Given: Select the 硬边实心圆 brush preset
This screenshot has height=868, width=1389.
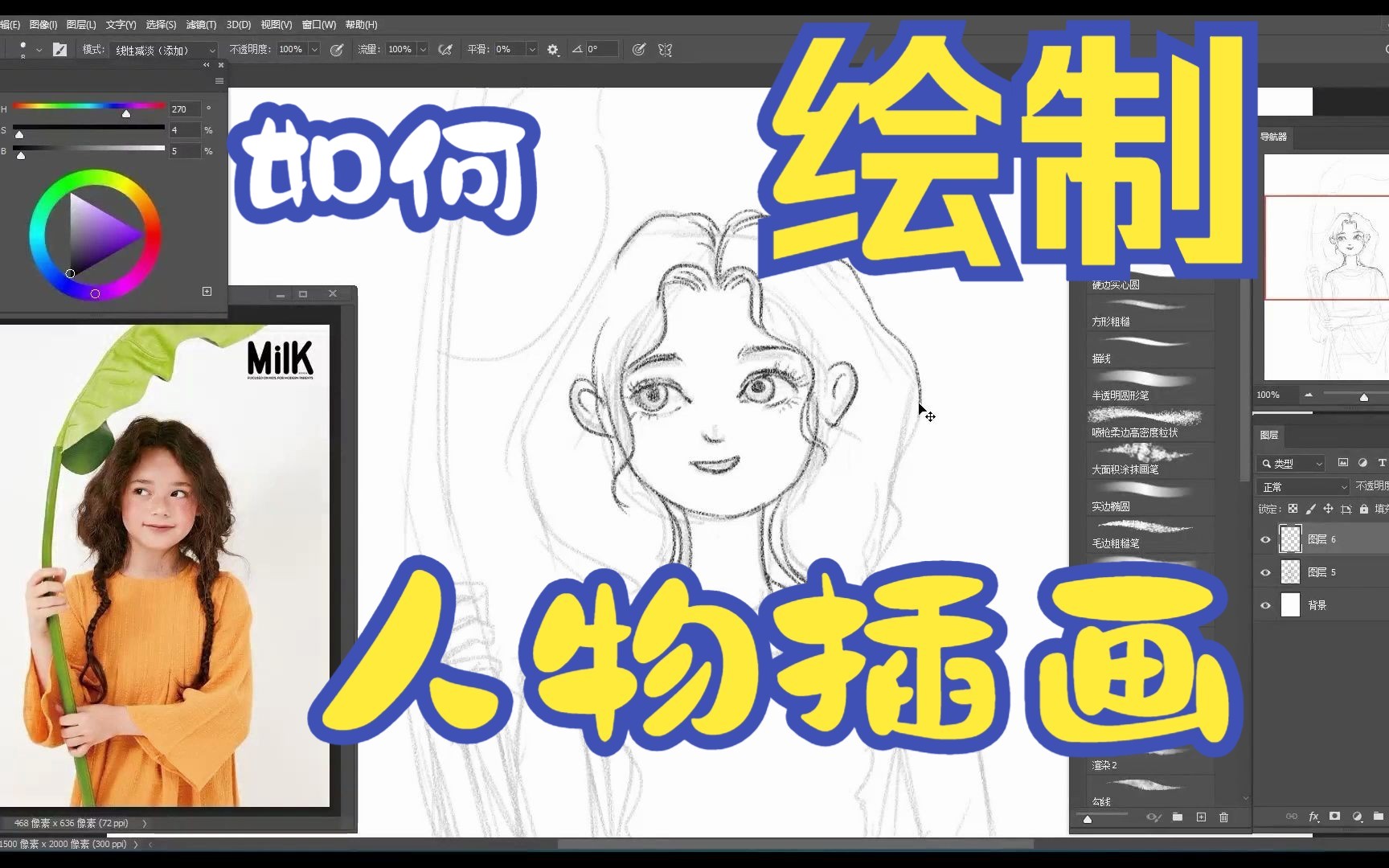Looking at the screenshot, I should (1116, 284).
